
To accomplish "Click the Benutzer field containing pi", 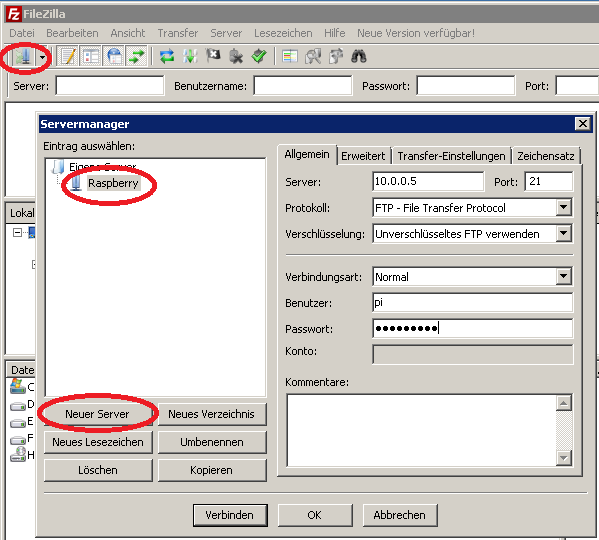I will [473, 303].
